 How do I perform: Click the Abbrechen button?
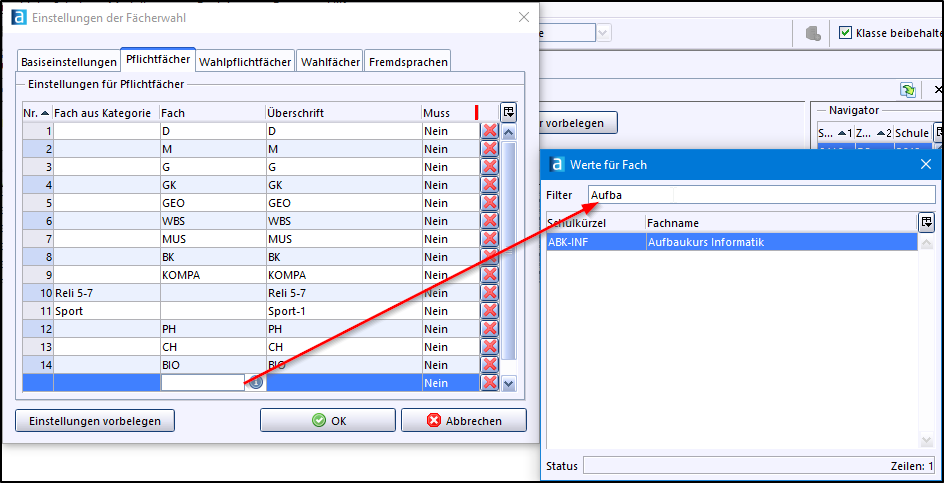(x=464, y=421)
